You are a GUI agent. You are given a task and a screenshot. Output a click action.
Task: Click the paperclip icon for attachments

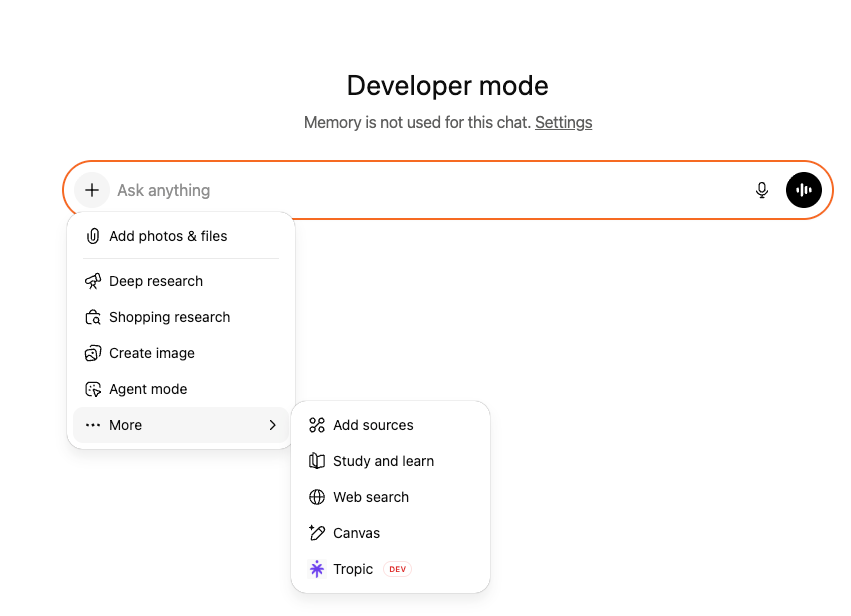[x=93, y=237]
